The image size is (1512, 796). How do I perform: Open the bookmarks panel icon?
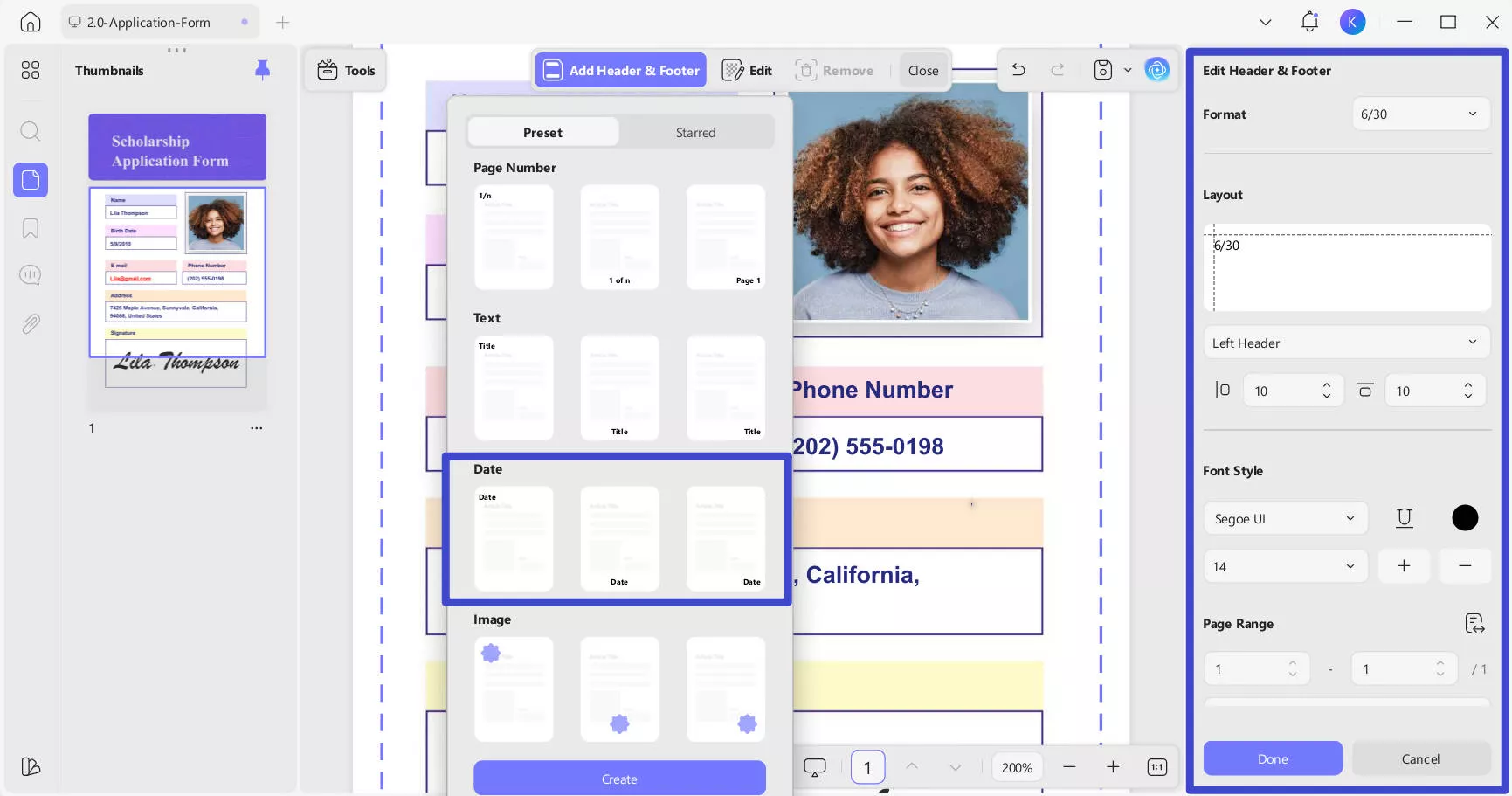(x=31, y=228)
